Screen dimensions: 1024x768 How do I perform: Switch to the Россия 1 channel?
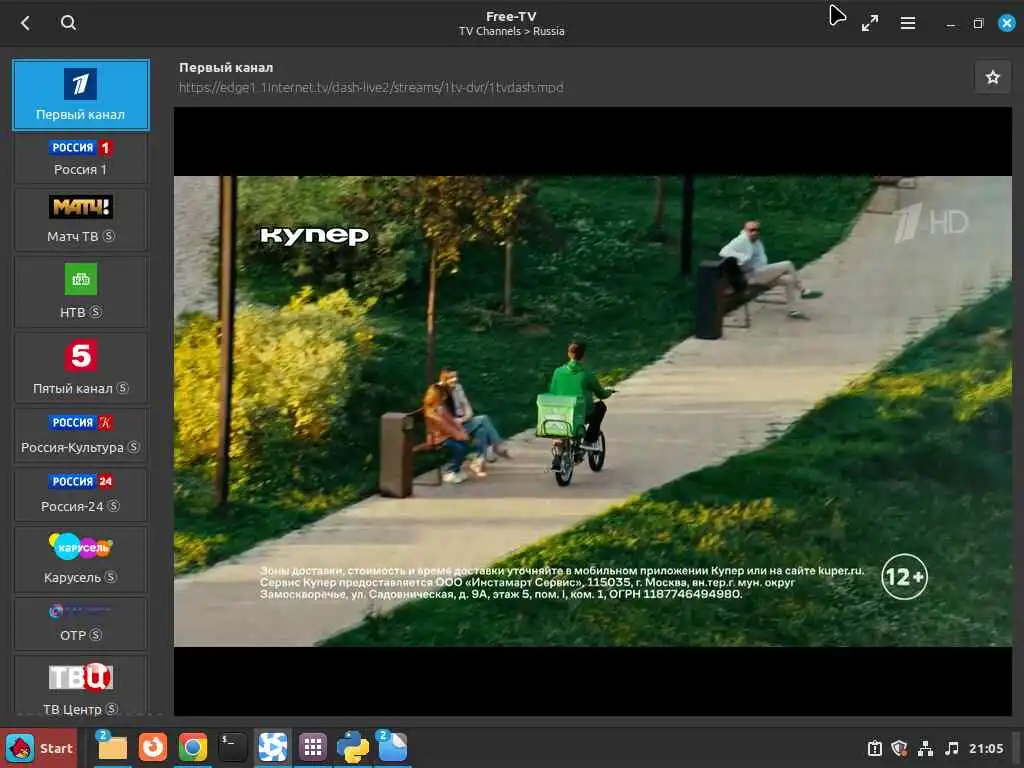(81, 158)
